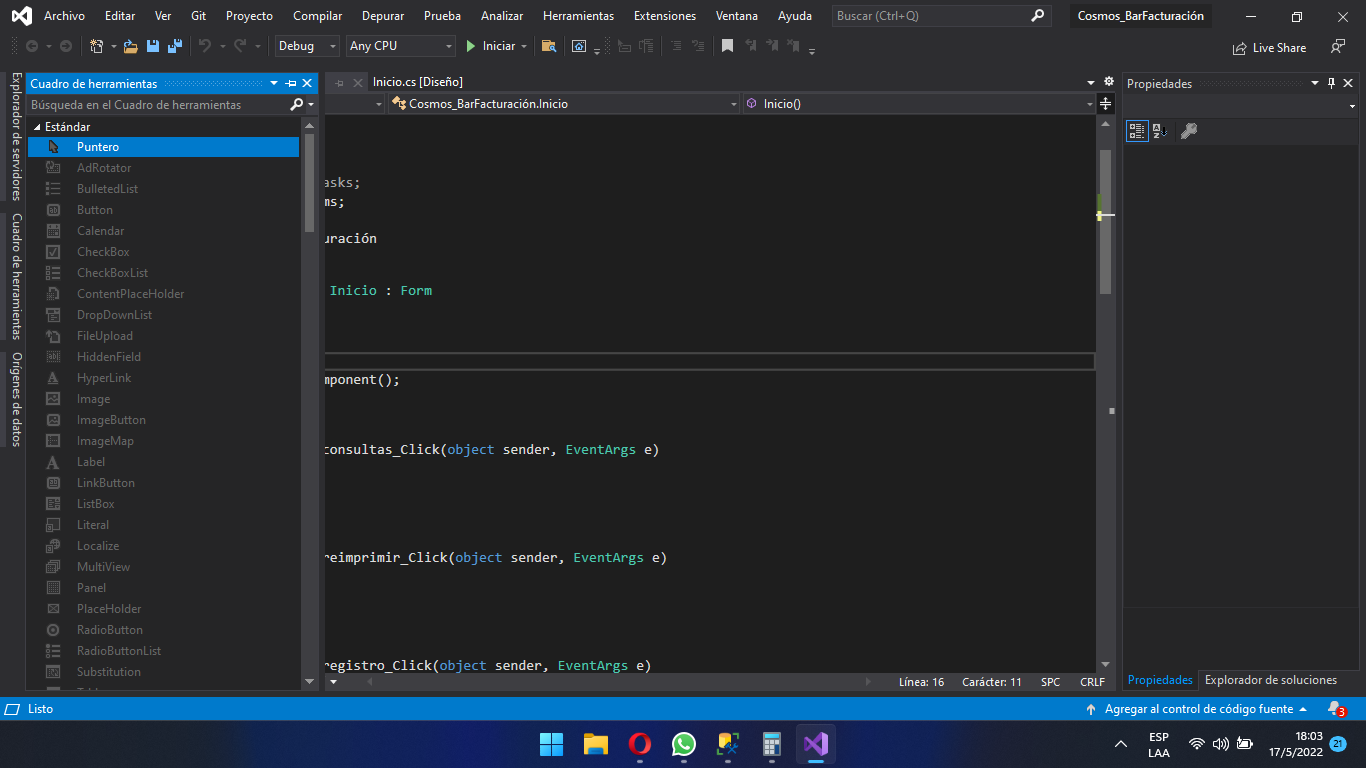Click the New Project toolbar icon
Image resolution: width=1366 pixels, height=768 pixels.
(x=96, y=46)
